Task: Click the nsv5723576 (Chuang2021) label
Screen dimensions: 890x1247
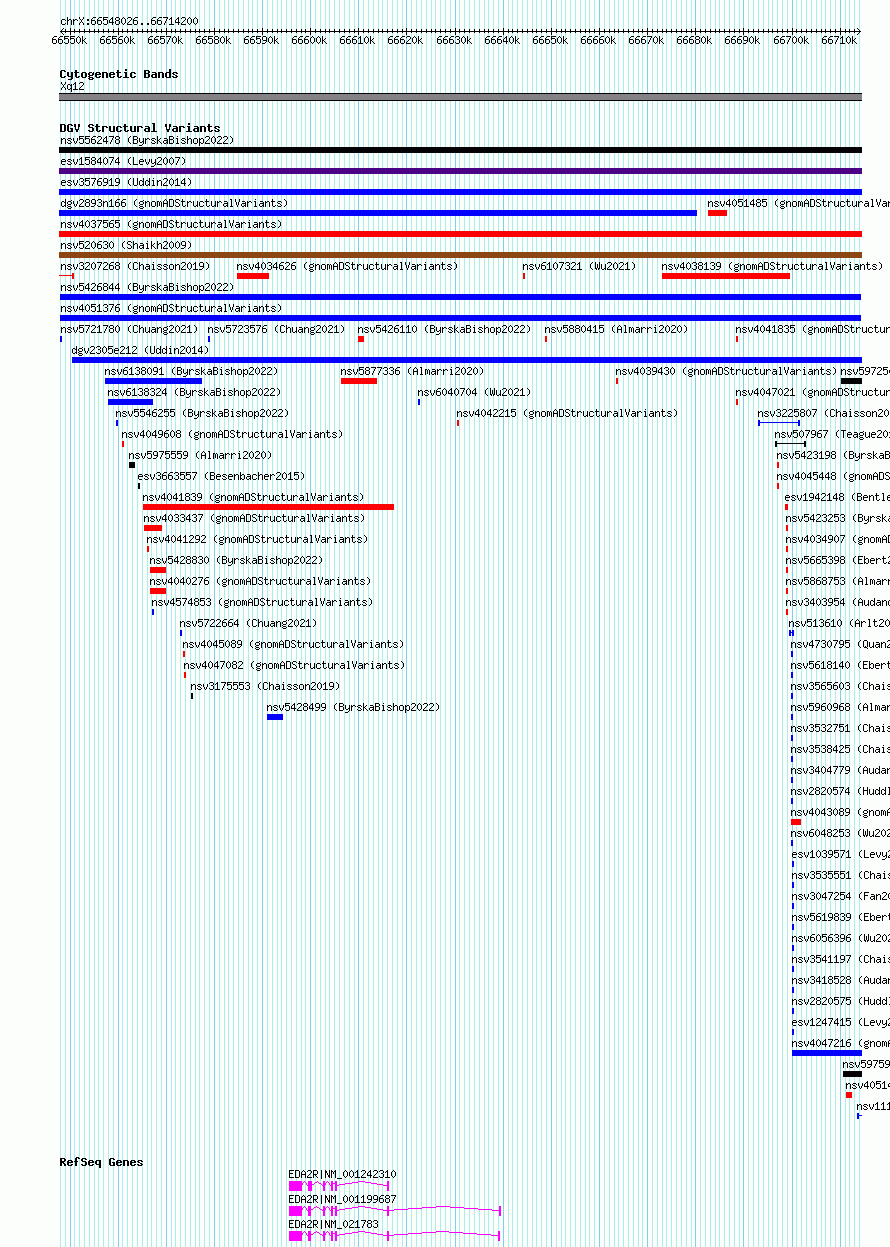Action: [x=276, y=329]
